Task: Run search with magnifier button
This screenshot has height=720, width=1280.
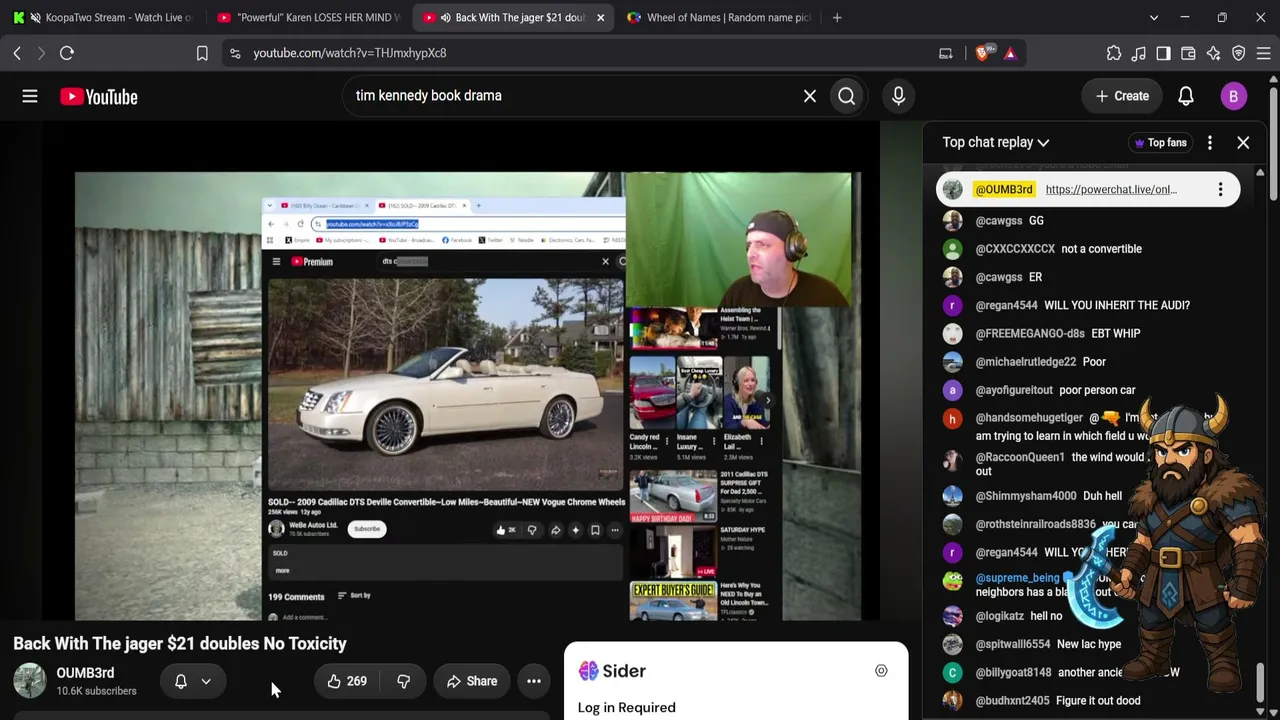Action: (847, 96)
